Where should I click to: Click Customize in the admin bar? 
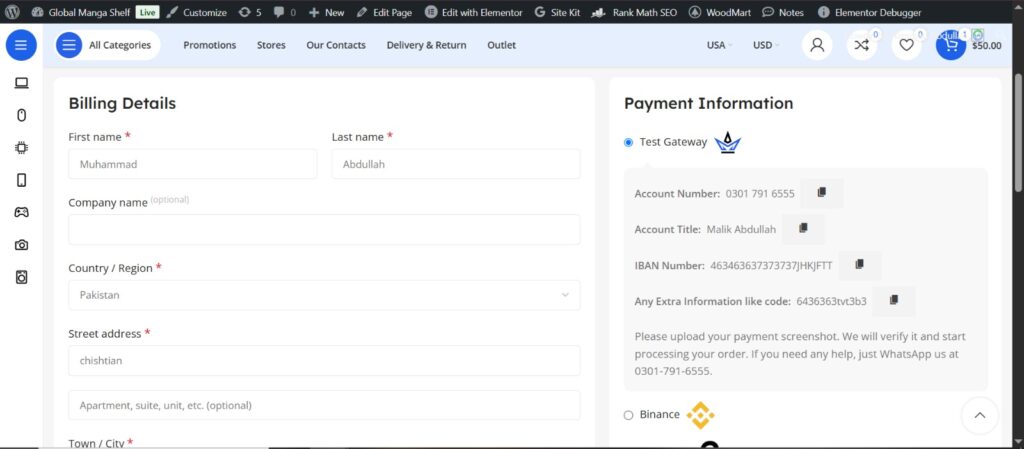pos(197,12)
